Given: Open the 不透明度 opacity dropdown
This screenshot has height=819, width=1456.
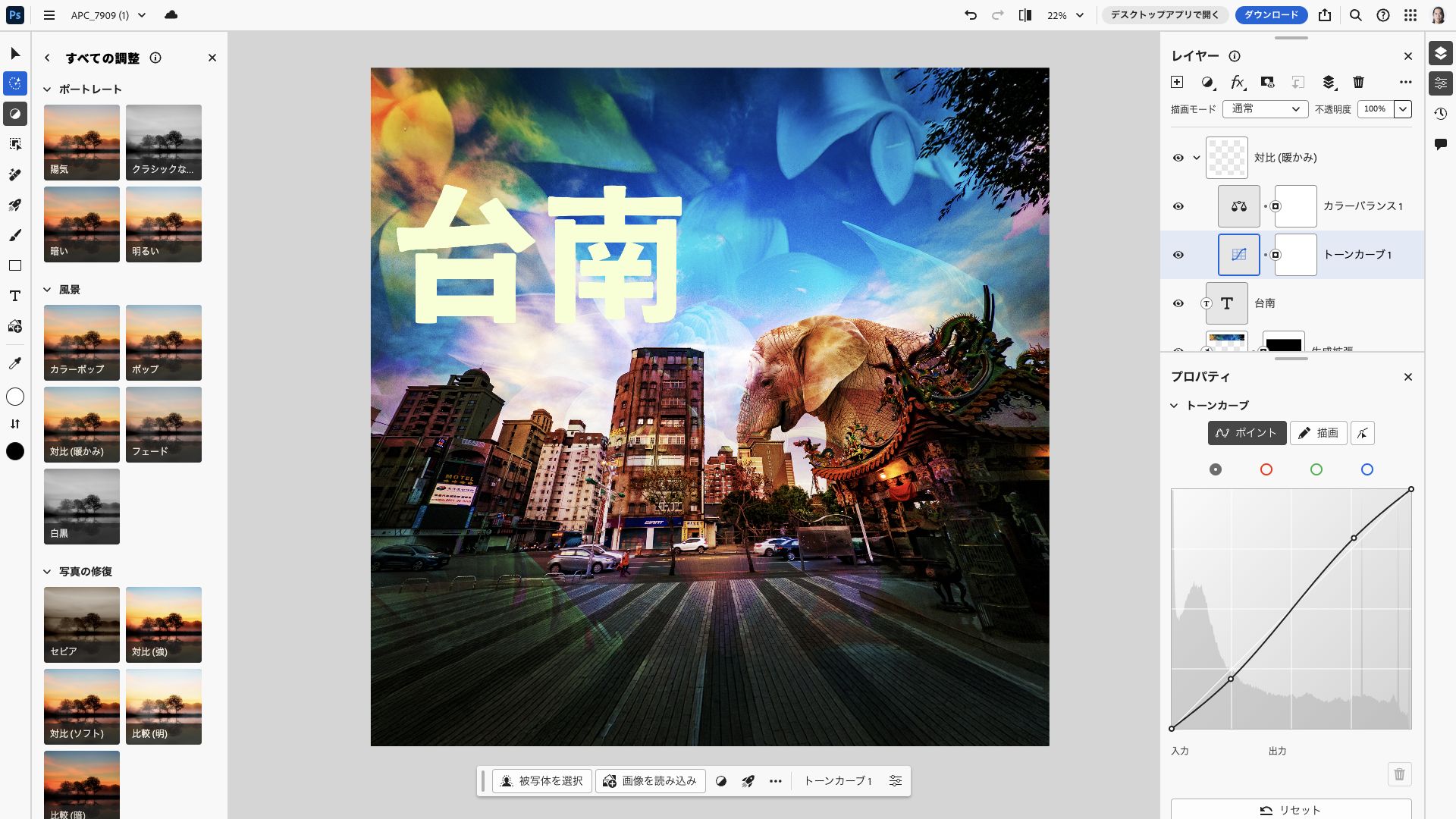Looking at the screenshot, I should point(1402,109).
